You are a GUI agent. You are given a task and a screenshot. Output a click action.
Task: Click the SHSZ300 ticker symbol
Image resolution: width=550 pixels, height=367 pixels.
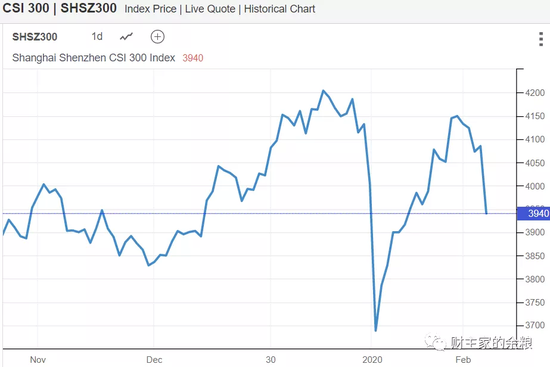[35, 37]
